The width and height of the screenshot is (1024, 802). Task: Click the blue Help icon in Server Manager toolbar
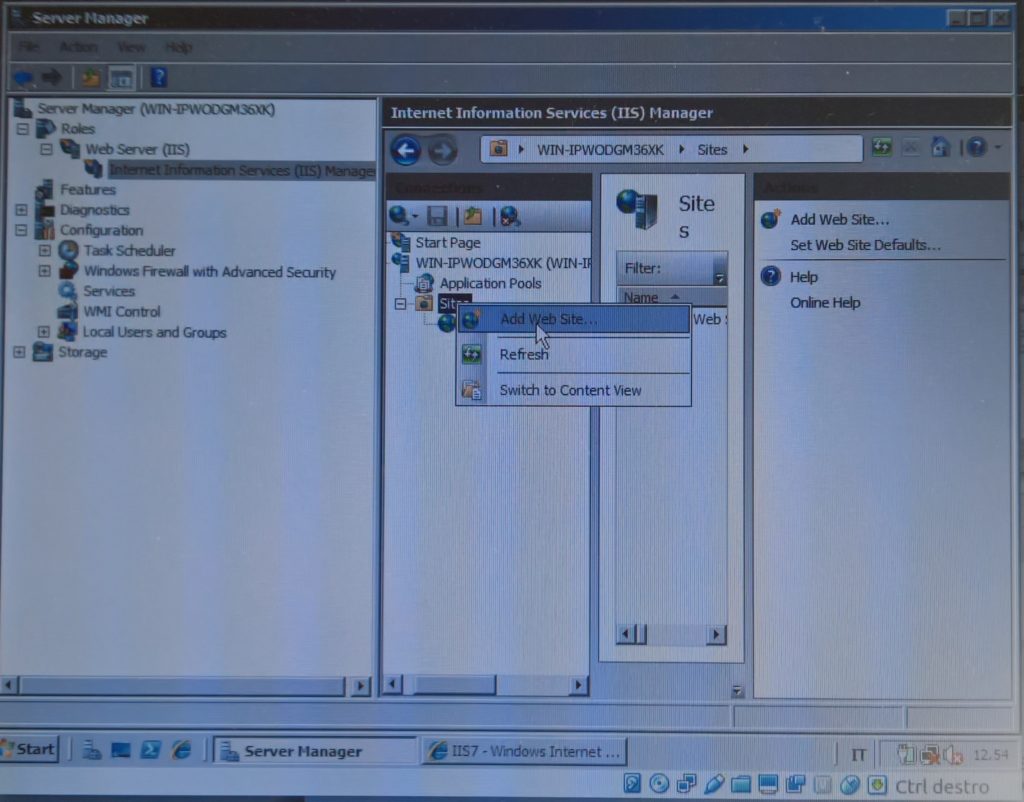point(159,77)
